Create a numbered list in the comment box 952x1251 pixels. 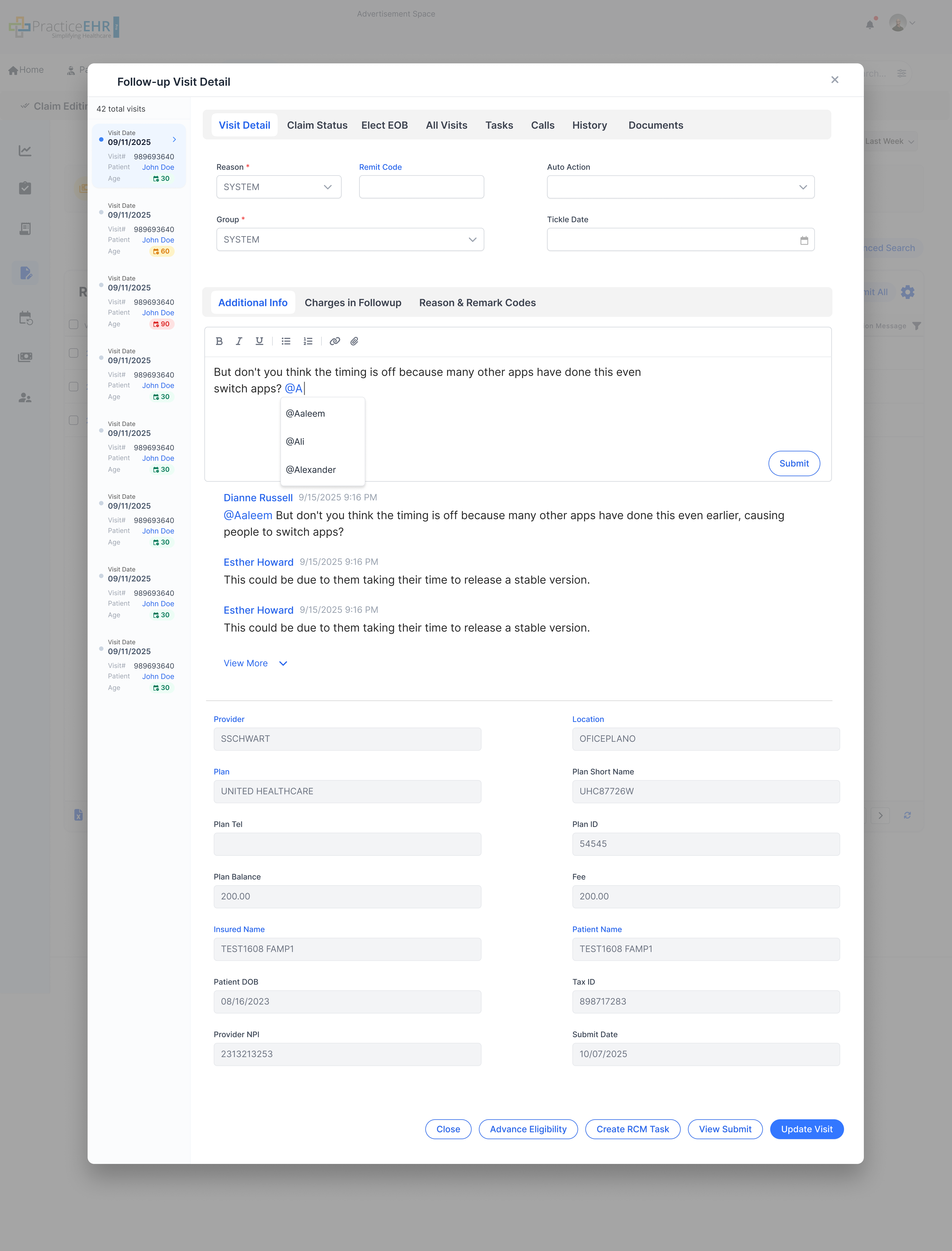(x=308, y=341)
